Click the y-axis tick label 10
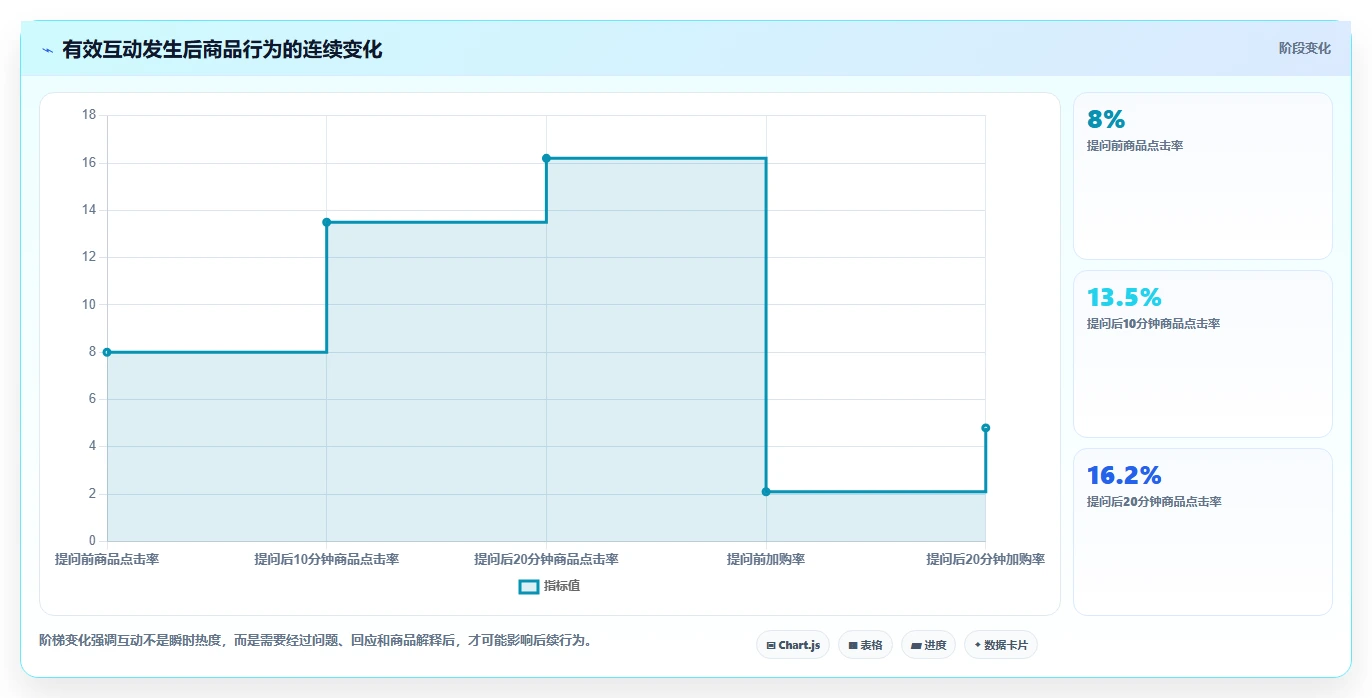This screenshot has height=698, width=1372. (x=89, y=304)
